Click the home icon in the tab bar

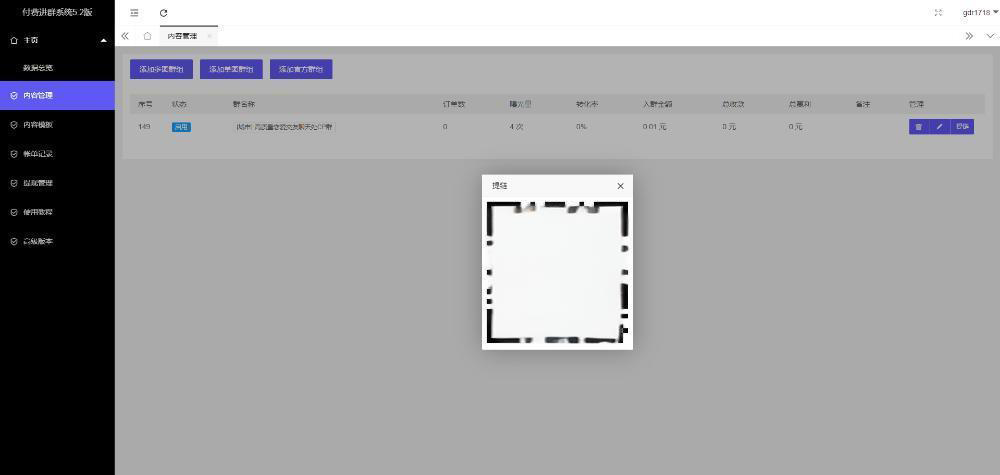click(x=147, y=36)
